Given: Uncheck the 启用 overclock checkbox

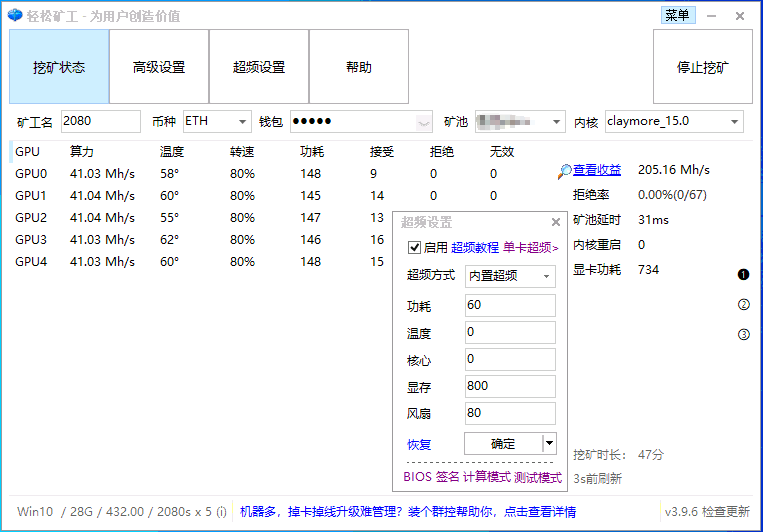Looking at the screenshot, I should click(415, 247).
